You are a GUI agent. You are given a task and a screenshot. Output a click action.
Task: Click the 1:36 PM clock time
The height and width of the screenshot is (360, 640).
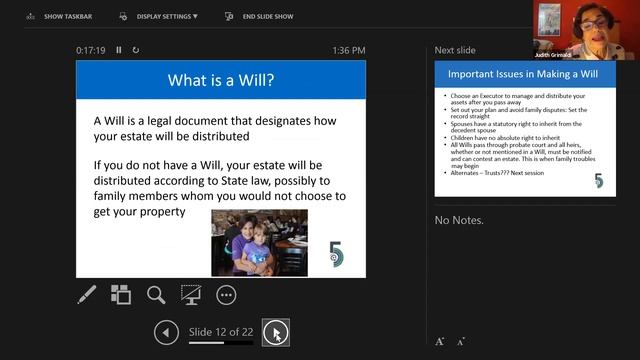349,50
